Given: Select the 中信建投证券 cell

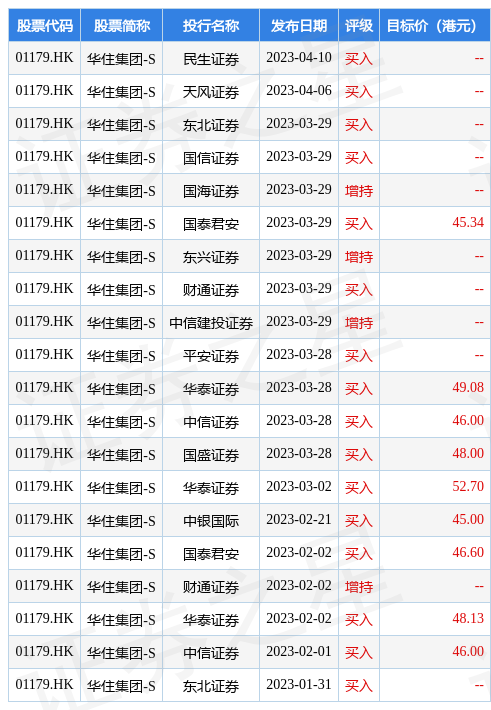Looking at the screenshot, I should coord(211,322).
